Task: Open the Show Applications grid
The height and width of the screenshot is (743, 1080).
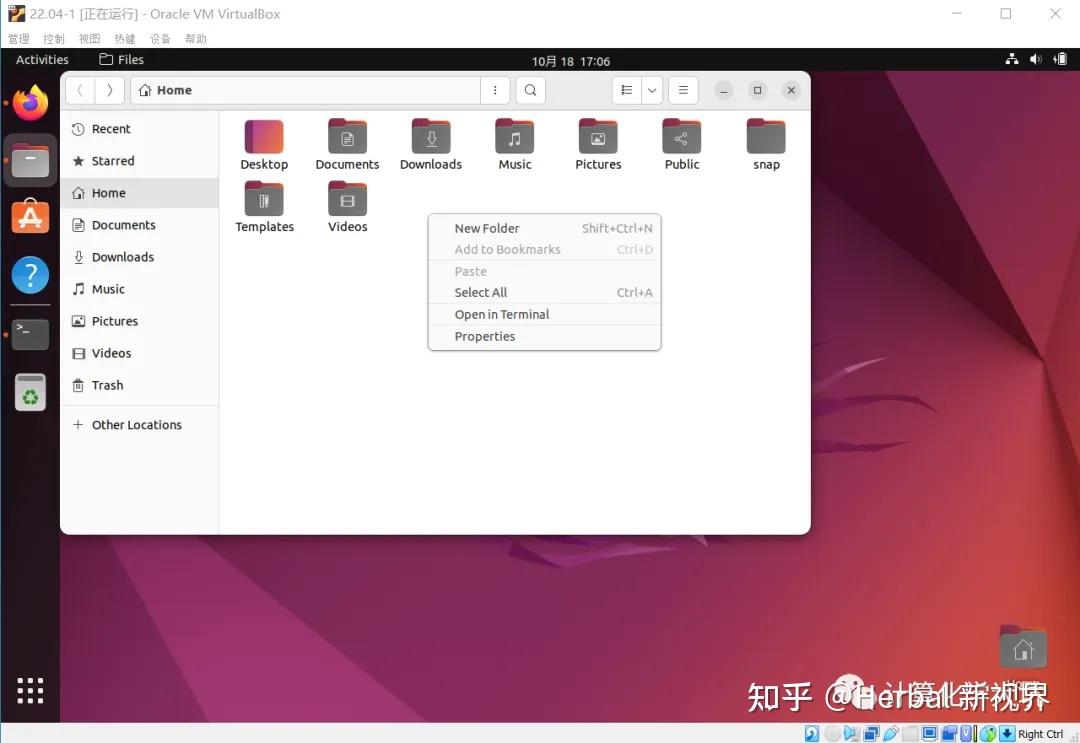Action: (x=30, y=690)
